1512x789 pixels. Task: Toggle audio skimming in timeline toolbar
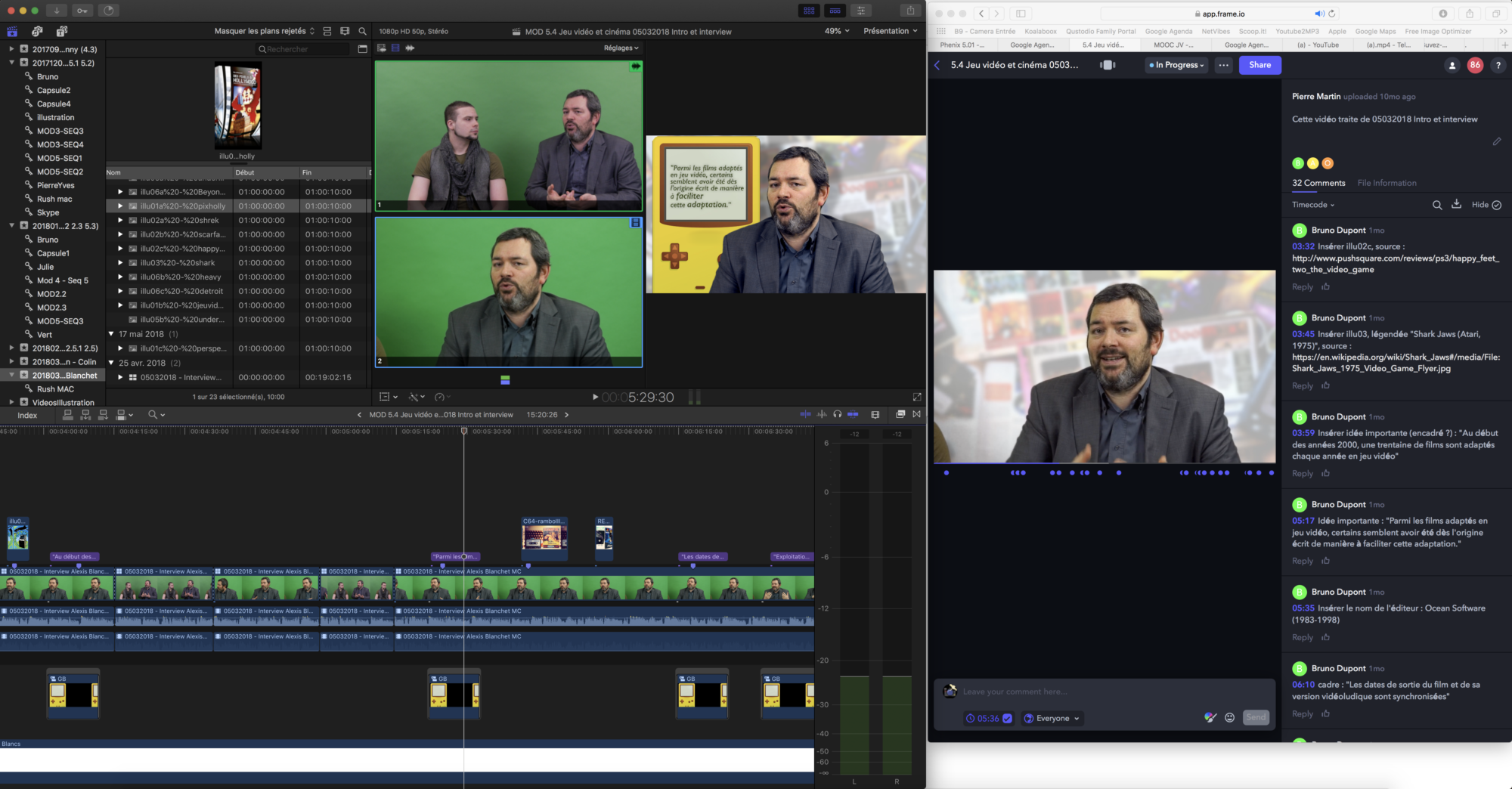(822, 414)
